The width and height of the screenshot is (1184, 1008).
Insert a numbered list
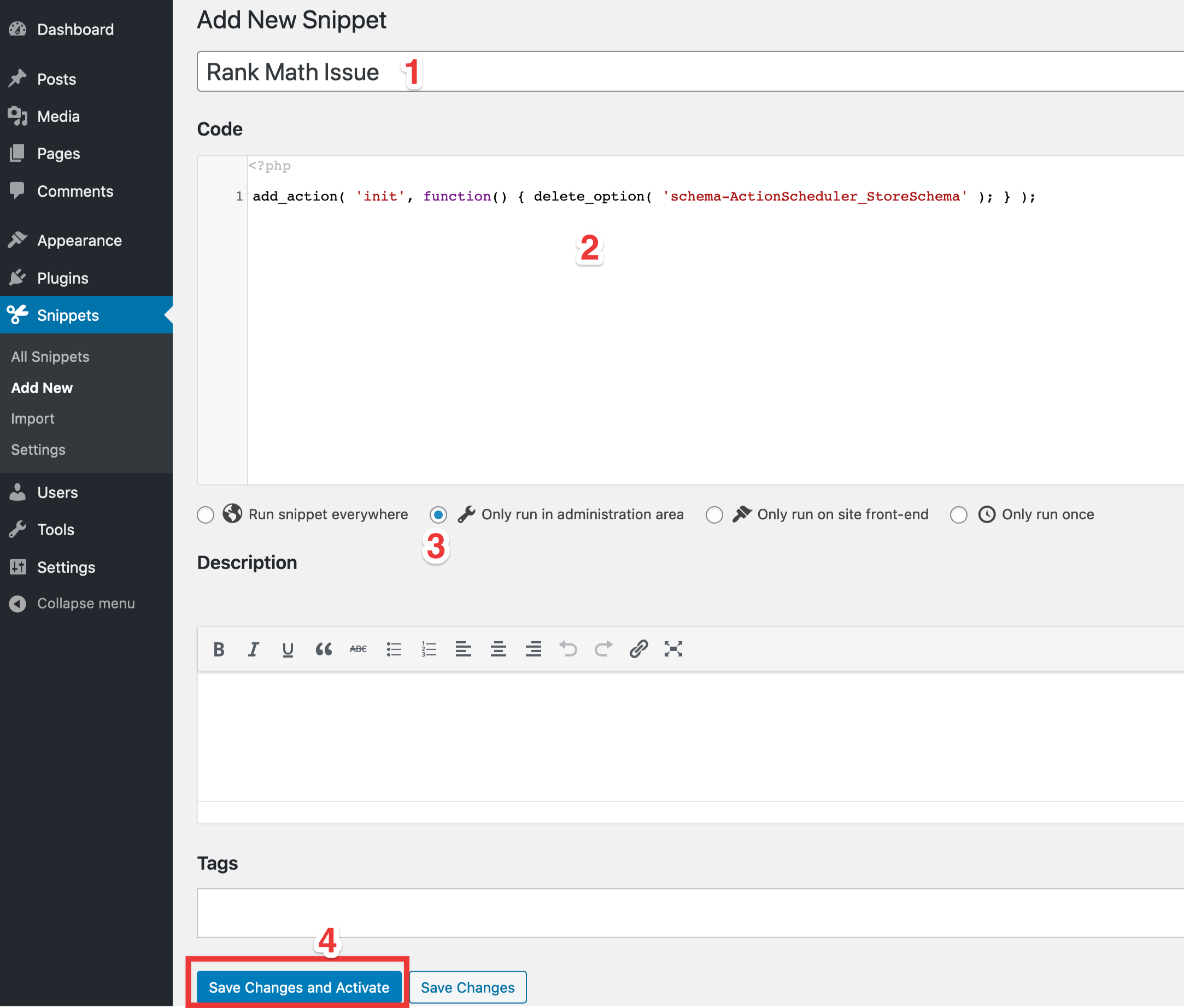tap(429, 649)
